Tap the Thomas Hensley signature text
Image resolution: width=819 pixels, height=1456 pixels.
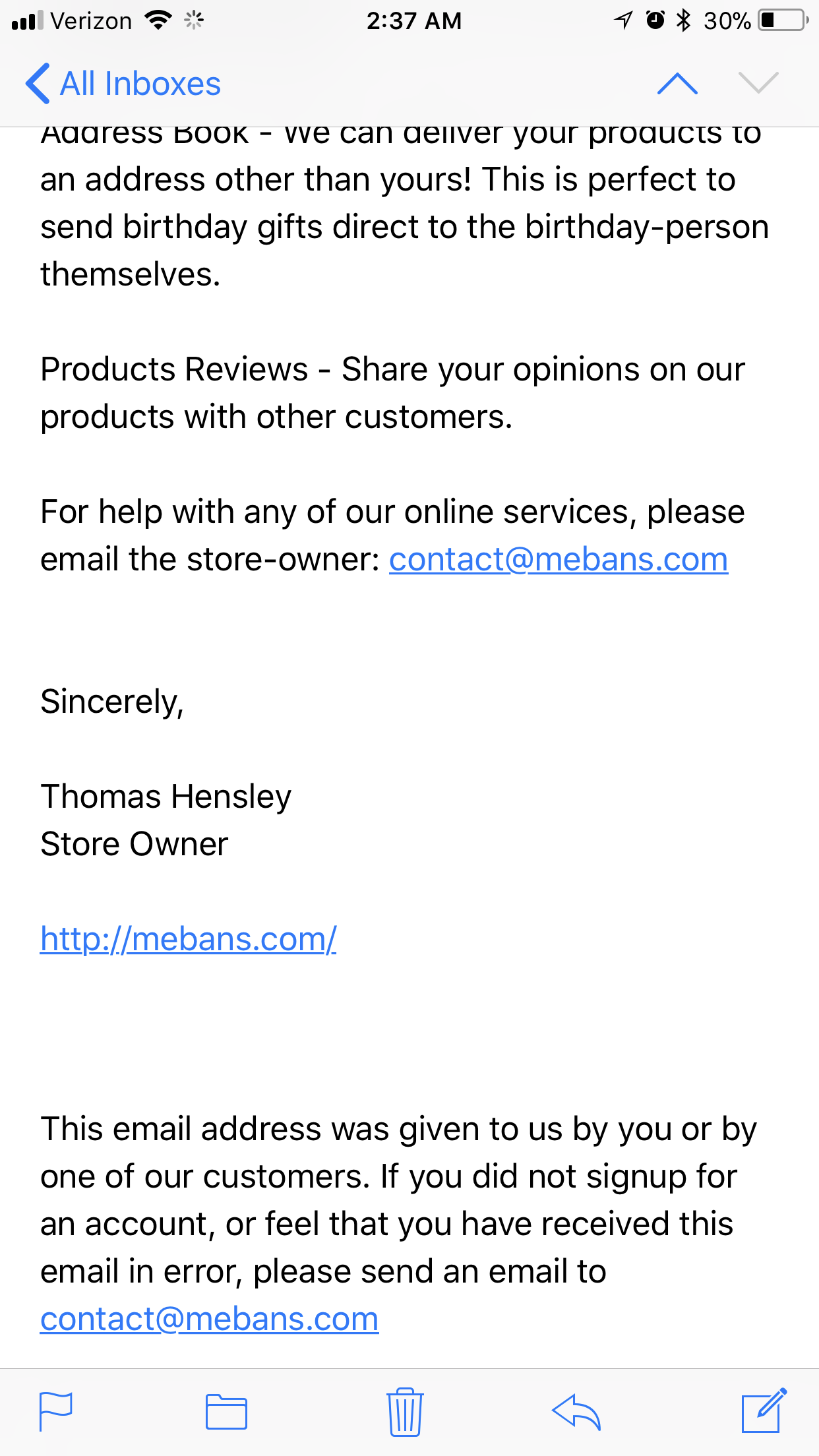(x=166, y=797)
